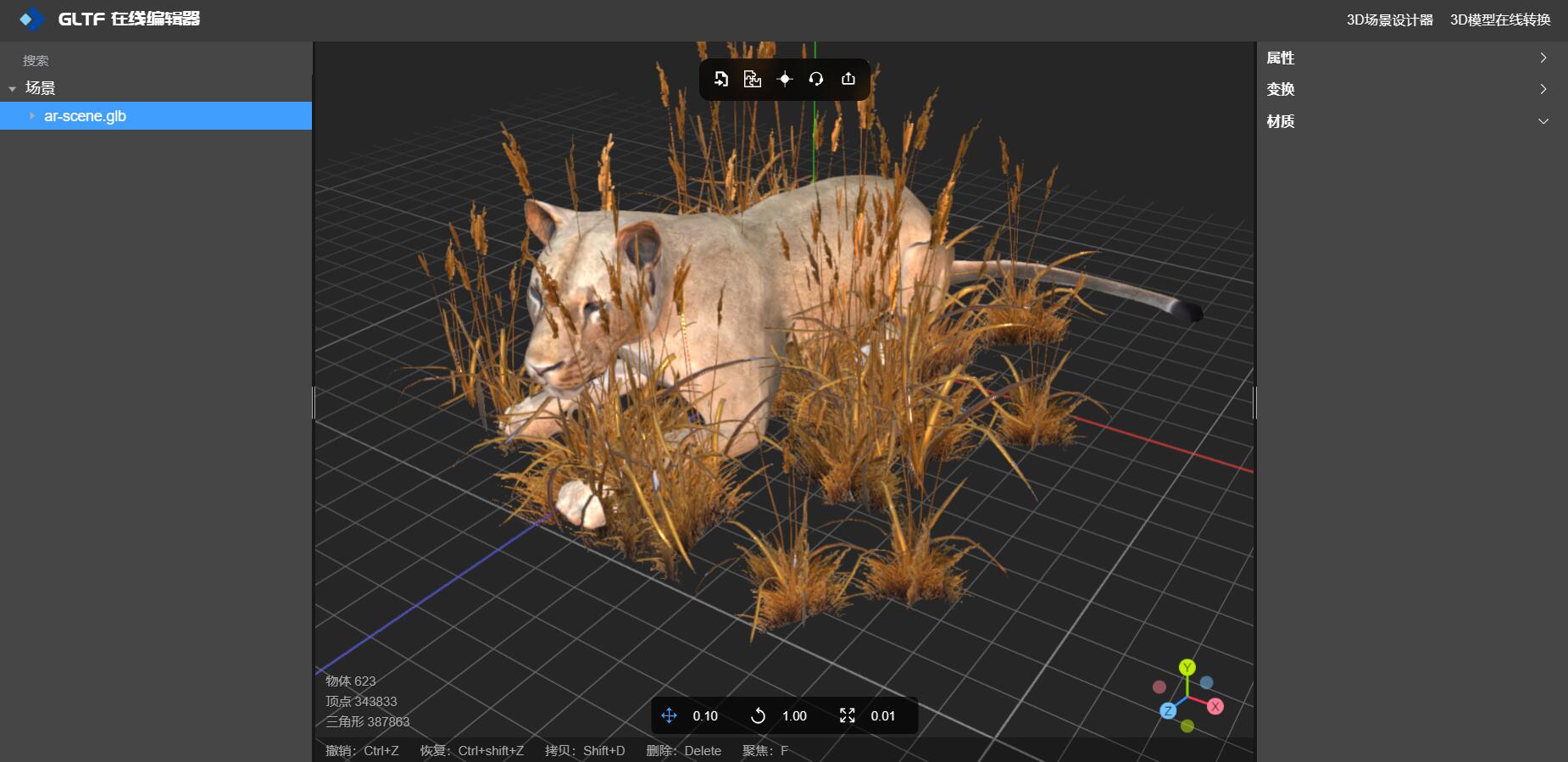Click the left panel resize handle
Viewport: 1568px width, 762px height.
pyautogui.click(x=314, y=403)
